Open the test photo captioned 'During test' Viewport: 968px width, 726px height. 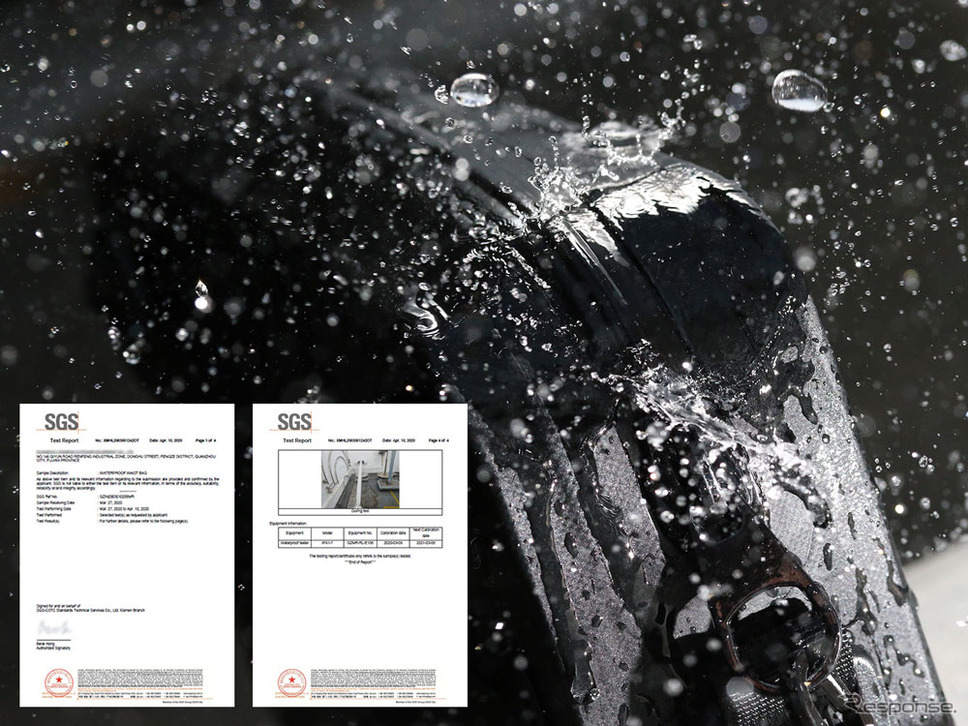coord(360,479)
